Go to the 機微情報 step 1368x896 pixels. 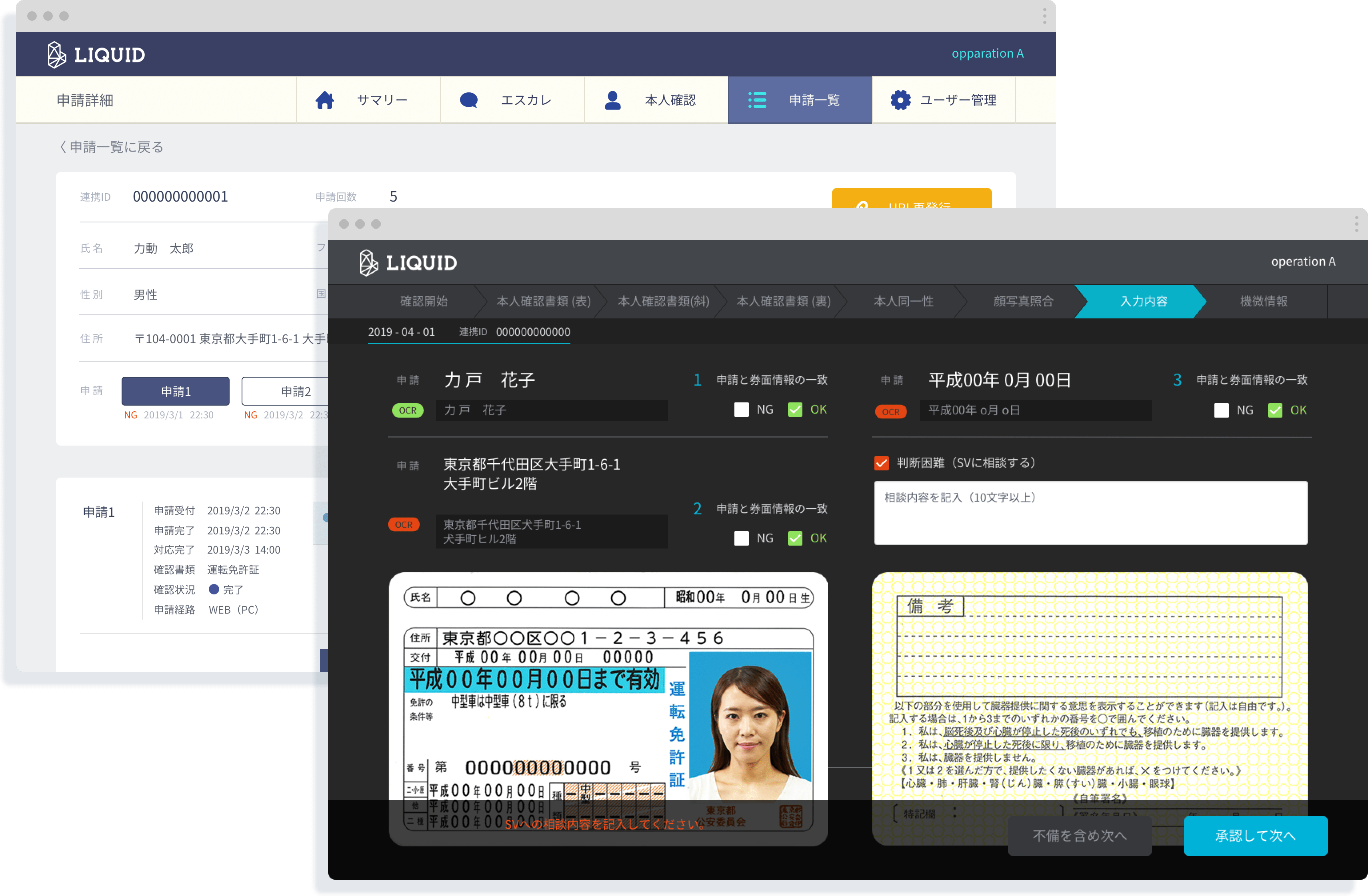click(1263, 301)
